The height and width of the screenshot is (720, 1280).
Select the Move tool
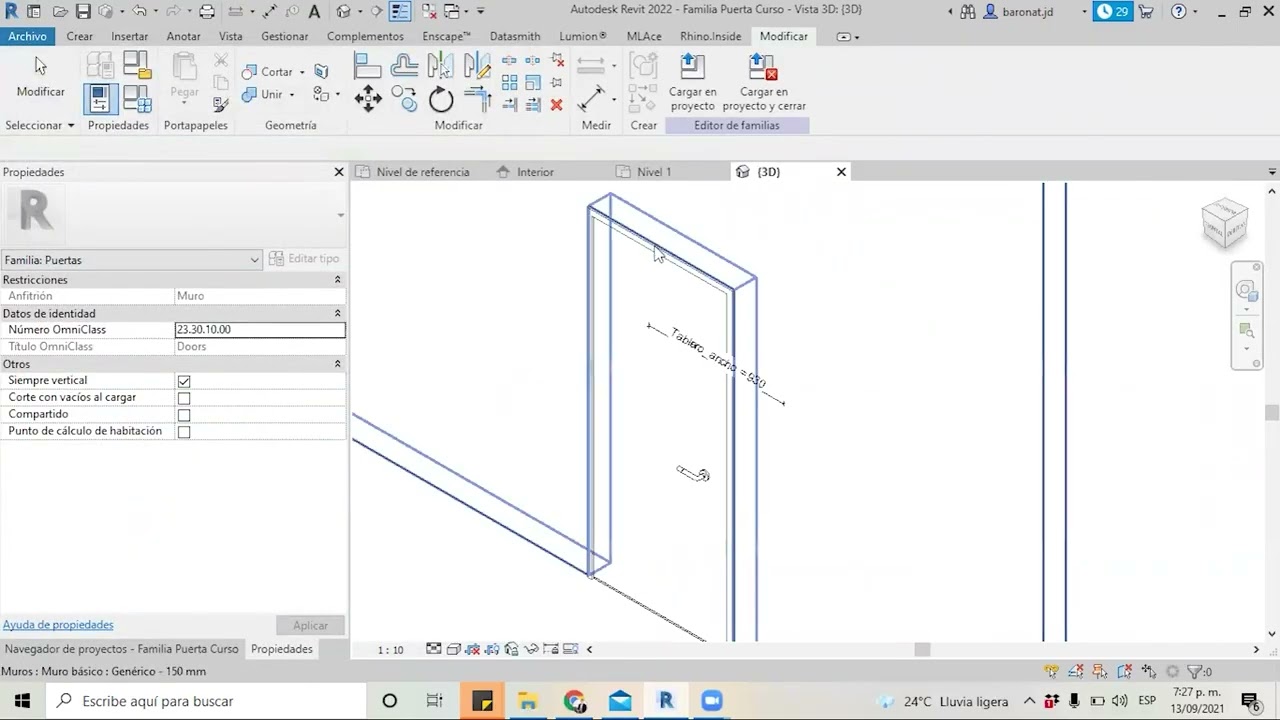pos(368,98)
